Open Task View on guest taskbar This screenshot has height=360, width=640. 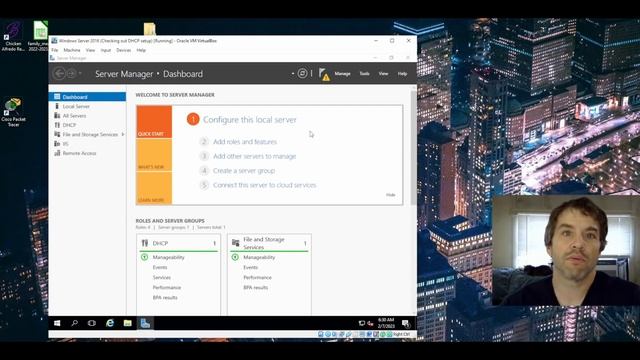tap(92, 323)
